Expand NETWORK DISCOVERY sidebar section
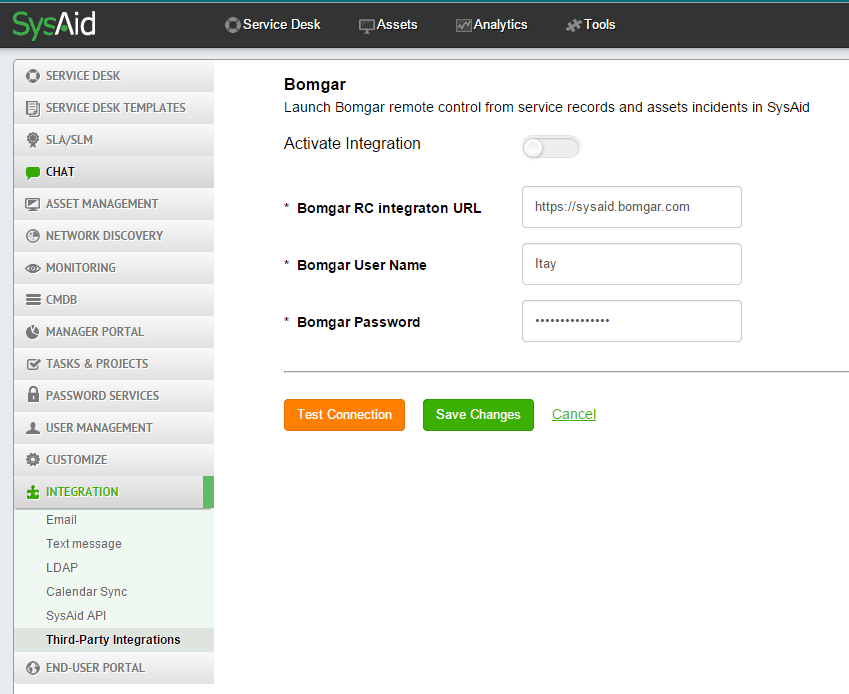 pyautogui.click(x=114, y=235)
